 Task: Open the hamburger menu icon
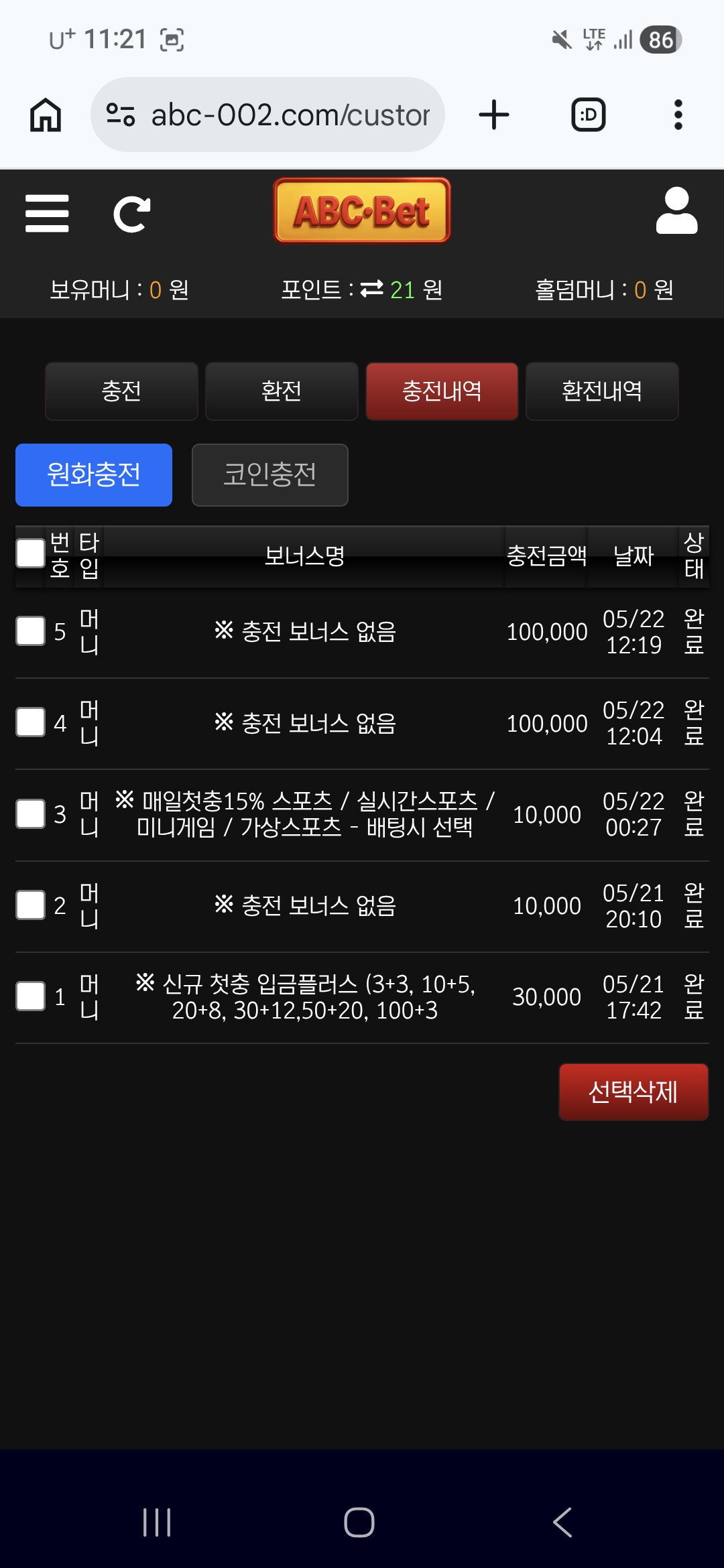click(x=47, y=214)
